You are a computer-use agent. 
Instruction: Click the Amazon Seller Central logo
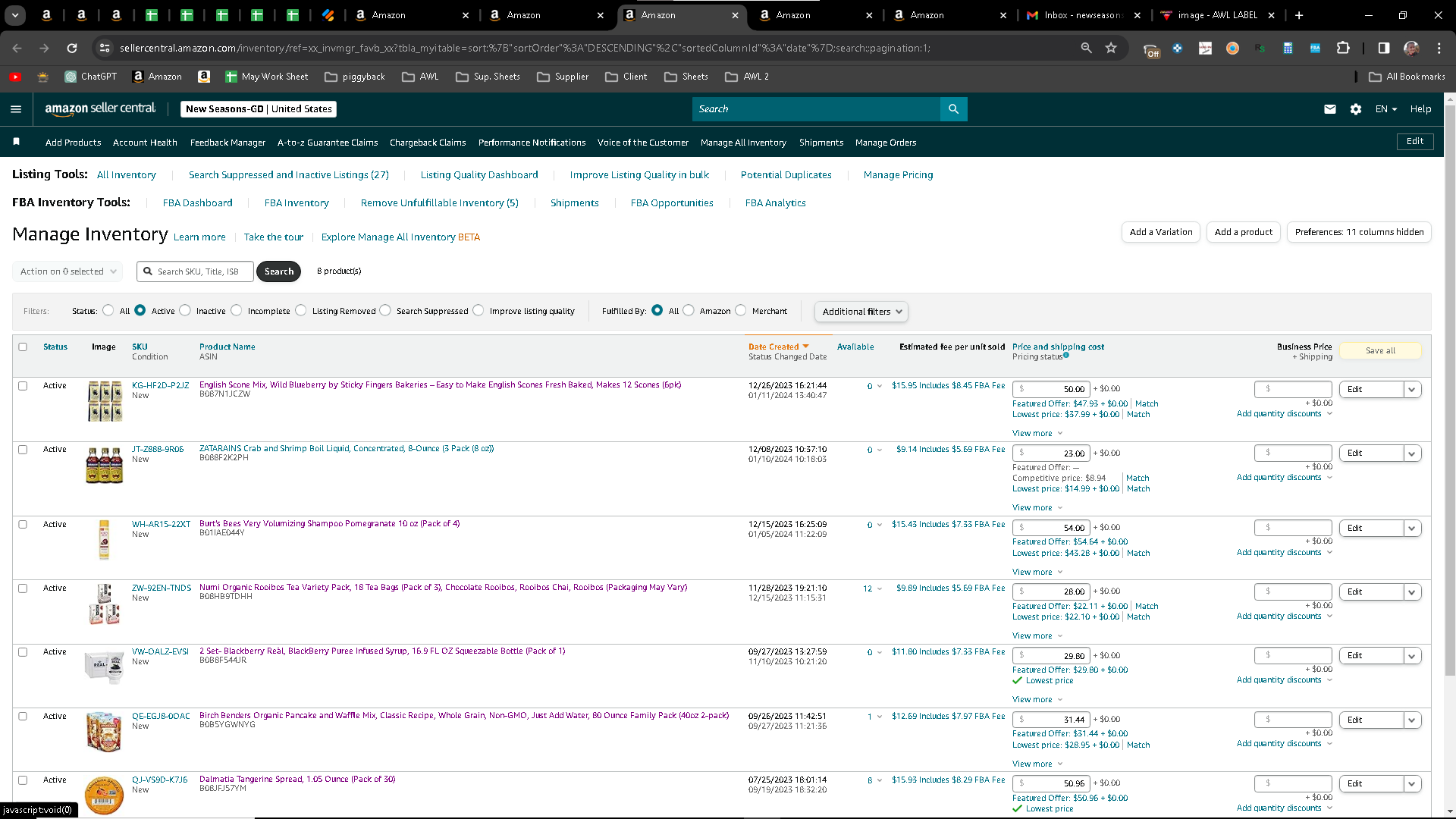(x=100, y=108)
